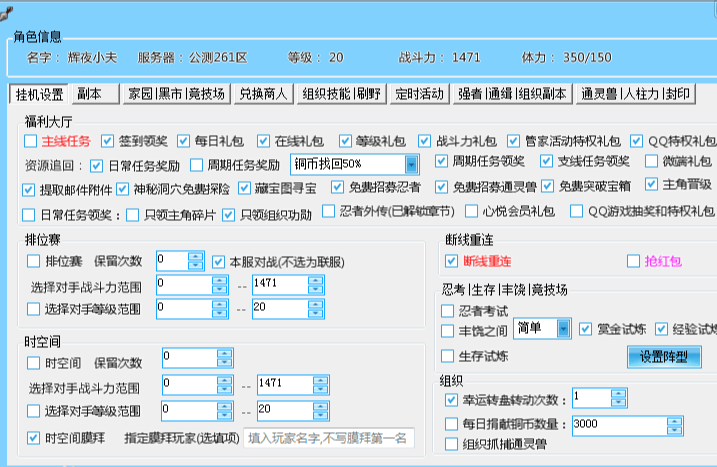Toggle the 免费突破宝箱 checkbox
Image resolution: width=717 pixels, height=467 pixels.
click(547, 186)
